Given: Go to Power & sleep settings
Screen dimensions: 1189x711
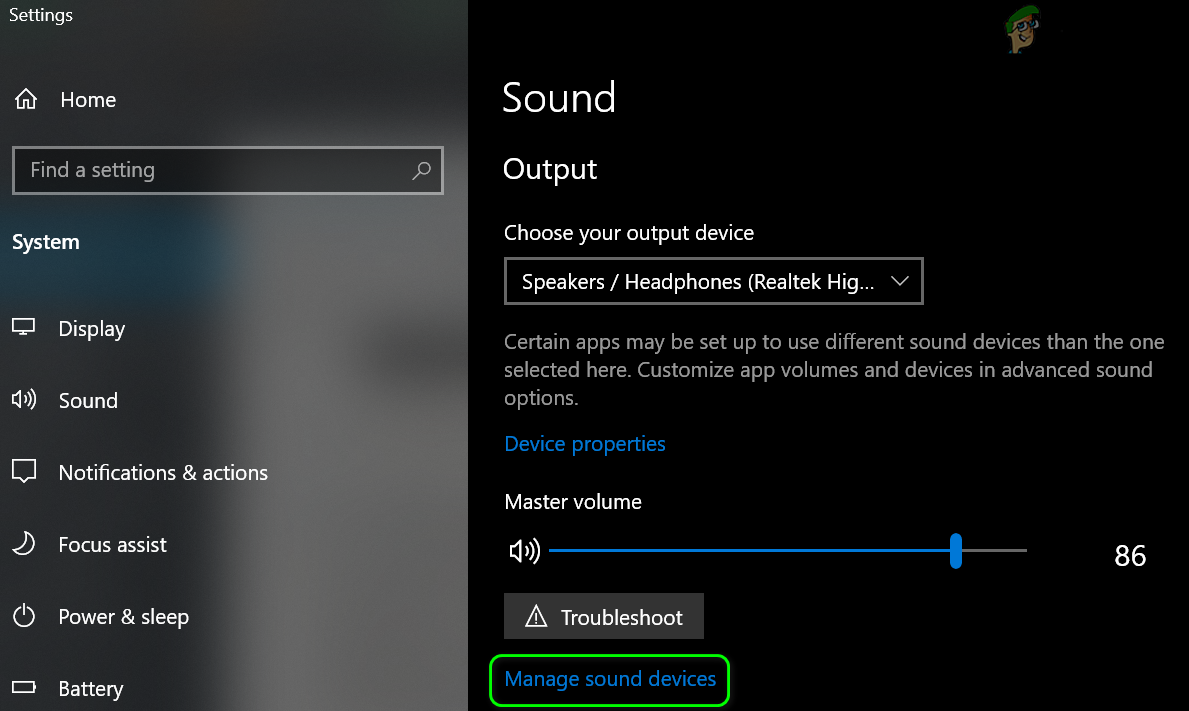Looking at the screenshot, I should tap(123, 616).
